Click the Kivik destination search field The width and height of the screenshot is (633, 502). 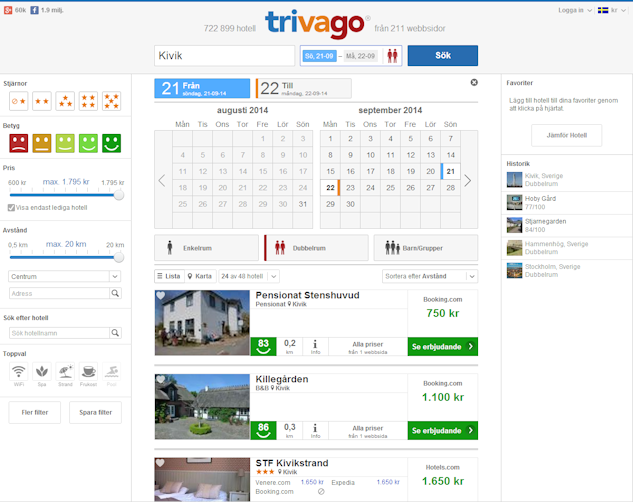click(224, 56)
